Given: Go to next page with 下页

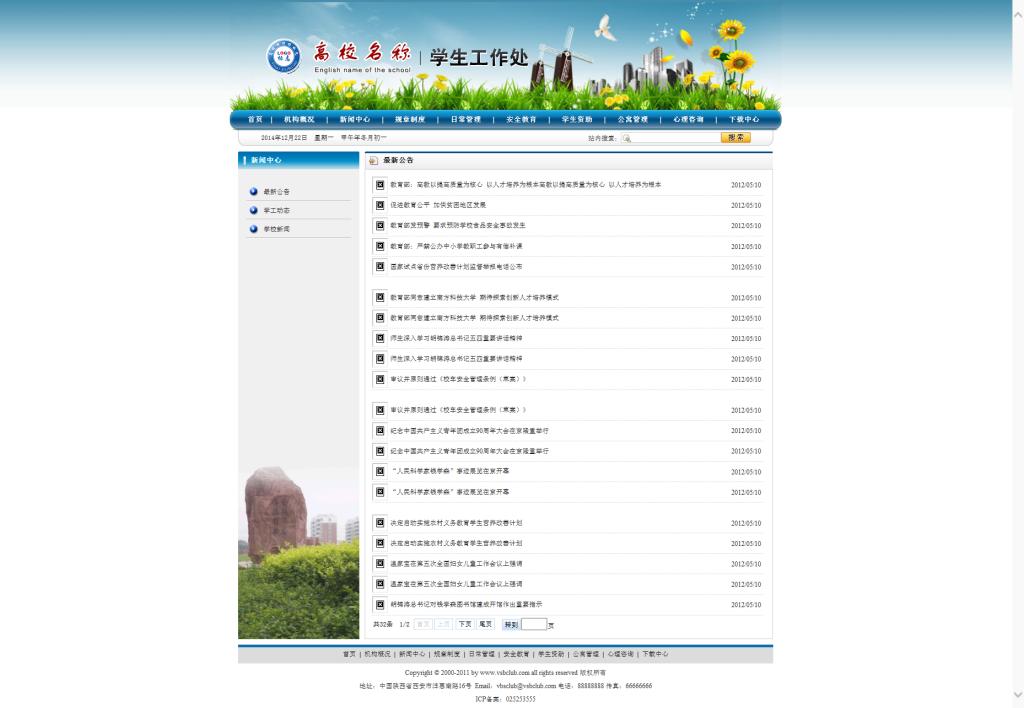Looking at the screenshot, I should [465, 624].
